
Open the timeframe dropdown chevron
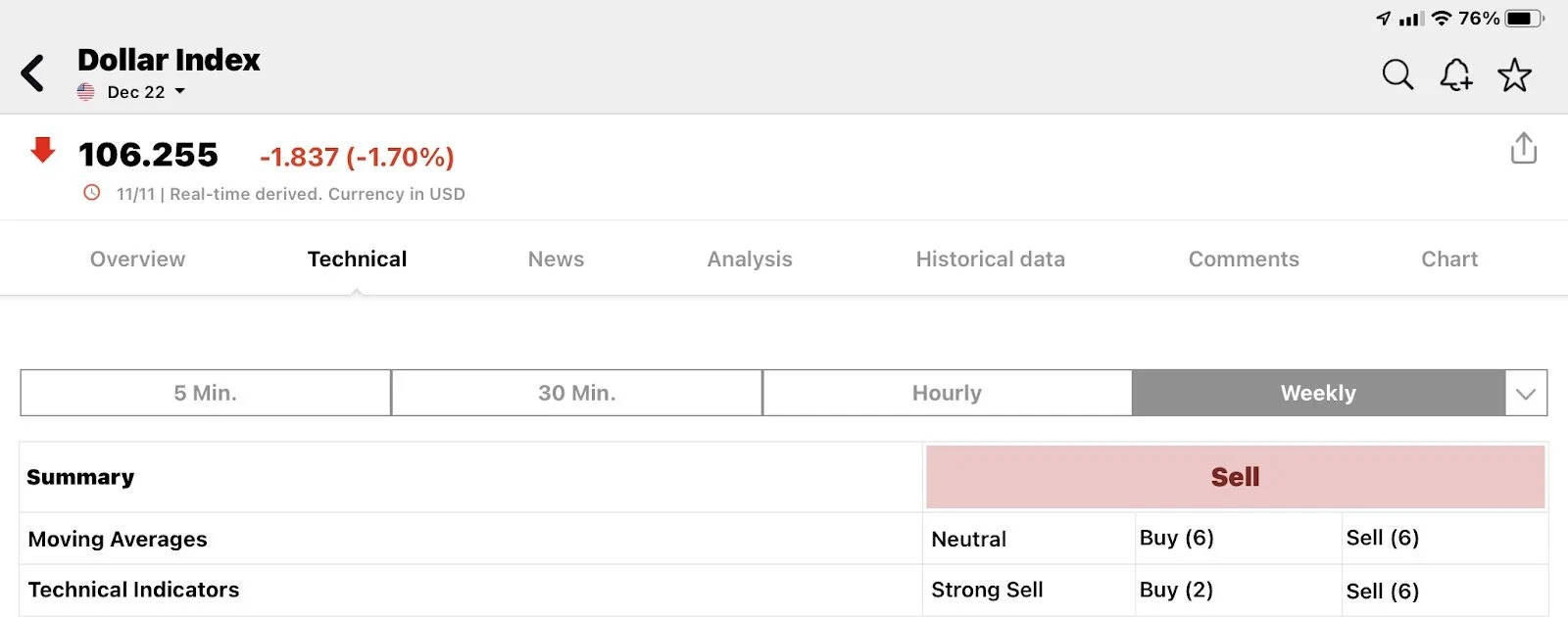point(1526,394)
